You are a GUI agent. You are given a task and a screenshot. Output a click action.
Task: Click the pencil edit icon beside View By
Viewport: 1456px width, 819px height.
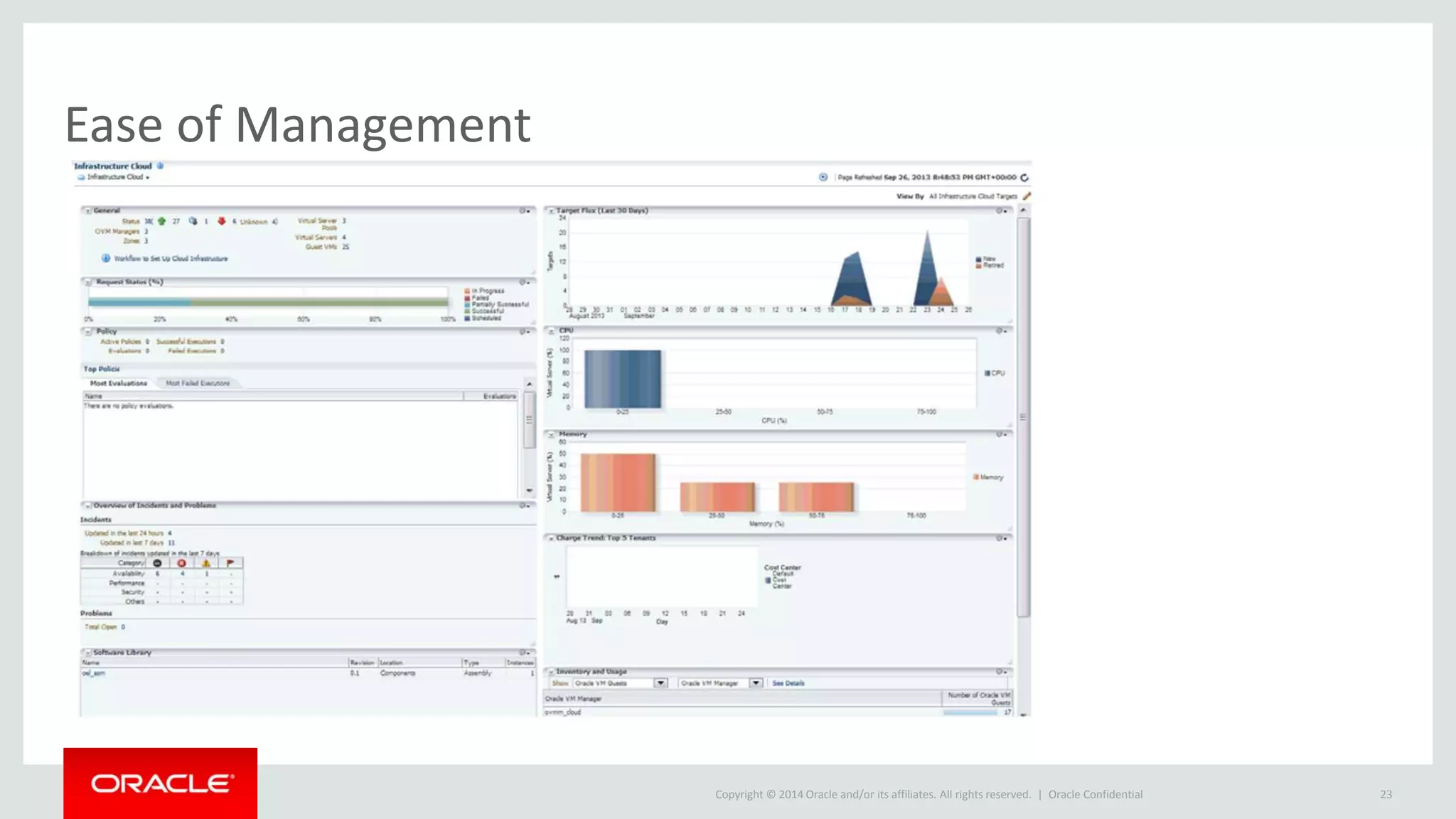(1026, 196)
